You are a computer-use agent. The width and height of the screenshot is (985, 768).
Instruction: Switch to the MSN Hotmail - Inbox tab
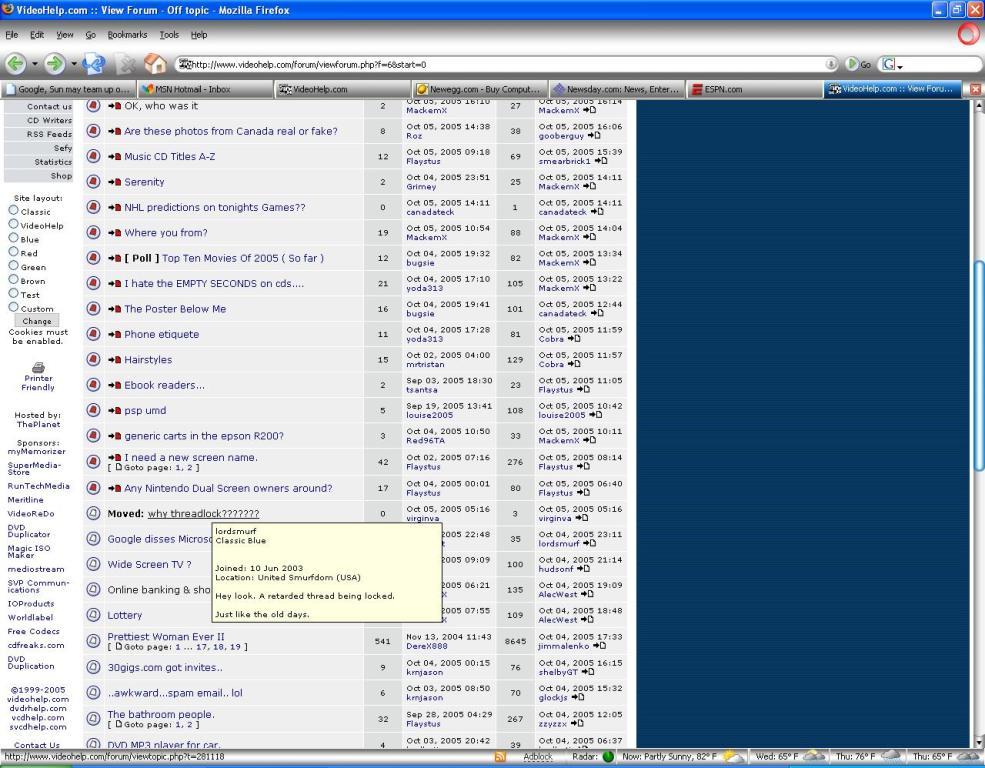tap(205, 89)
